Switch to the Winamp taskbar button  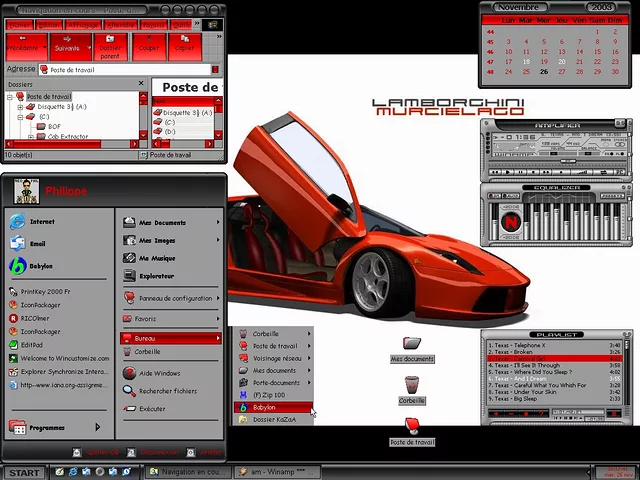270,471
